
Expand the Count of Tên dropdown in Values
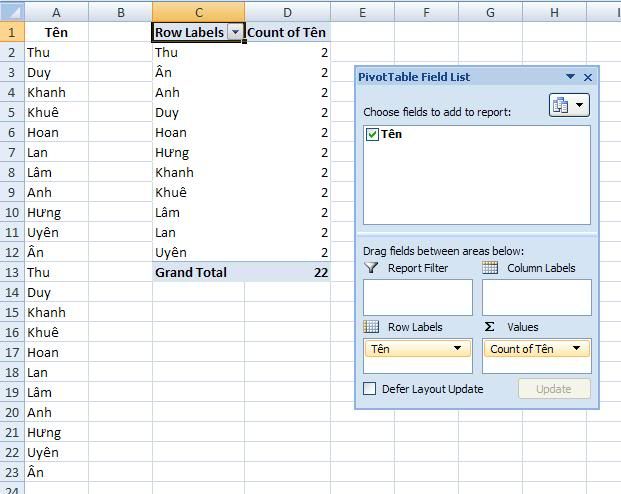click(577, 349)
